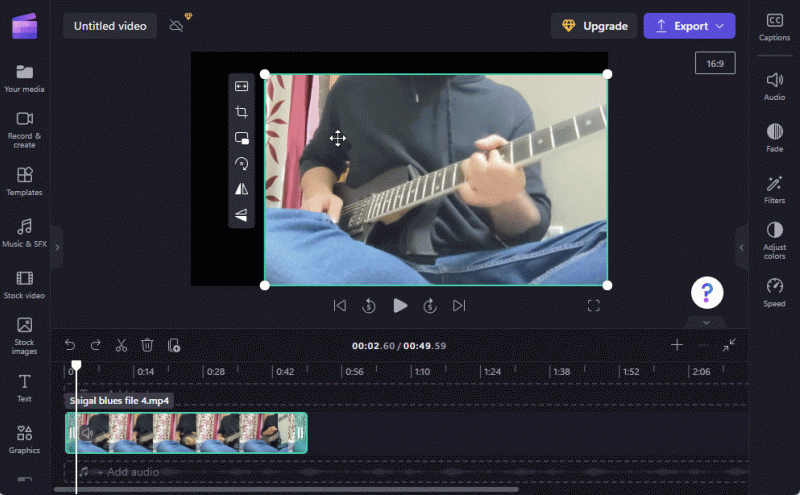Click the bottom-right resize handle of video

tap(607, 285)
